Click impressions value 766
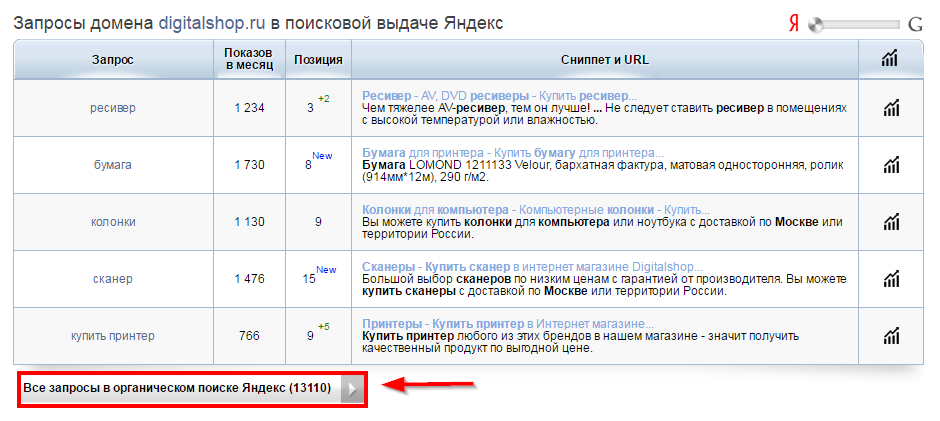The width and height of the screenshot is (940, 421). click(249, 336)
